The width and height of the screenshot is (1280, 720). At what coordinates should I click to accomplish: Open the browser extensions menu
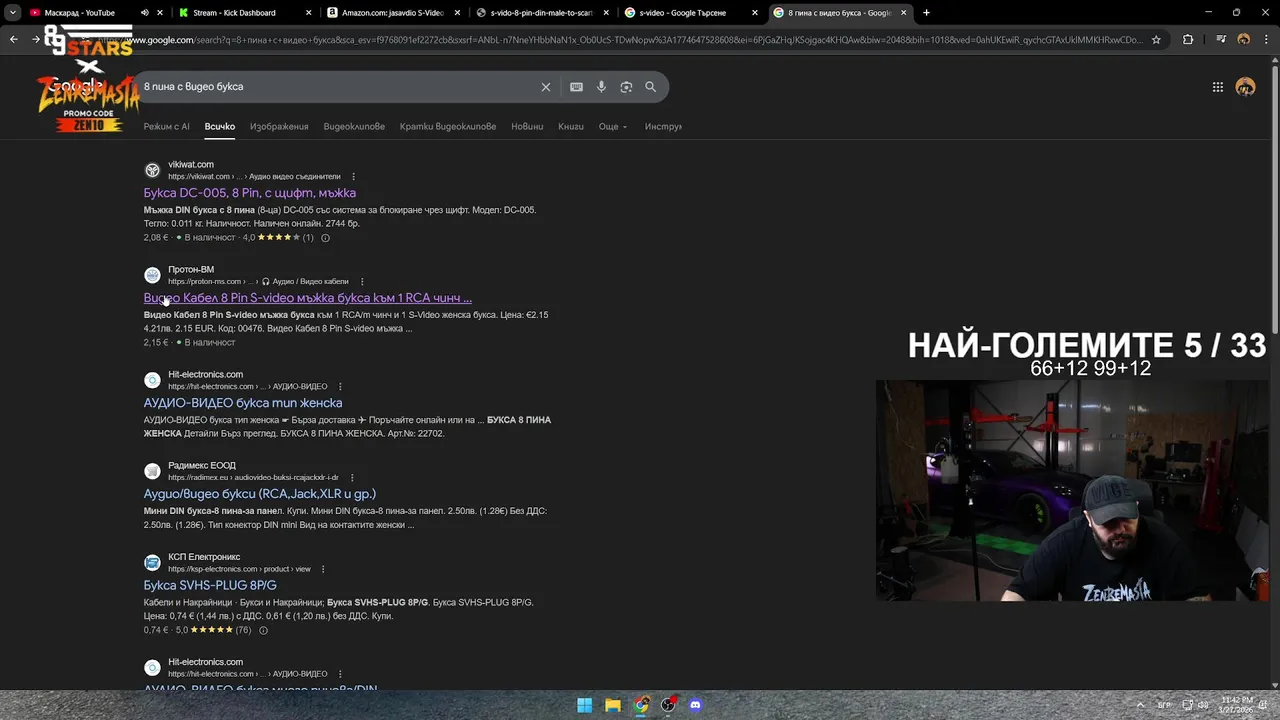1188,40
